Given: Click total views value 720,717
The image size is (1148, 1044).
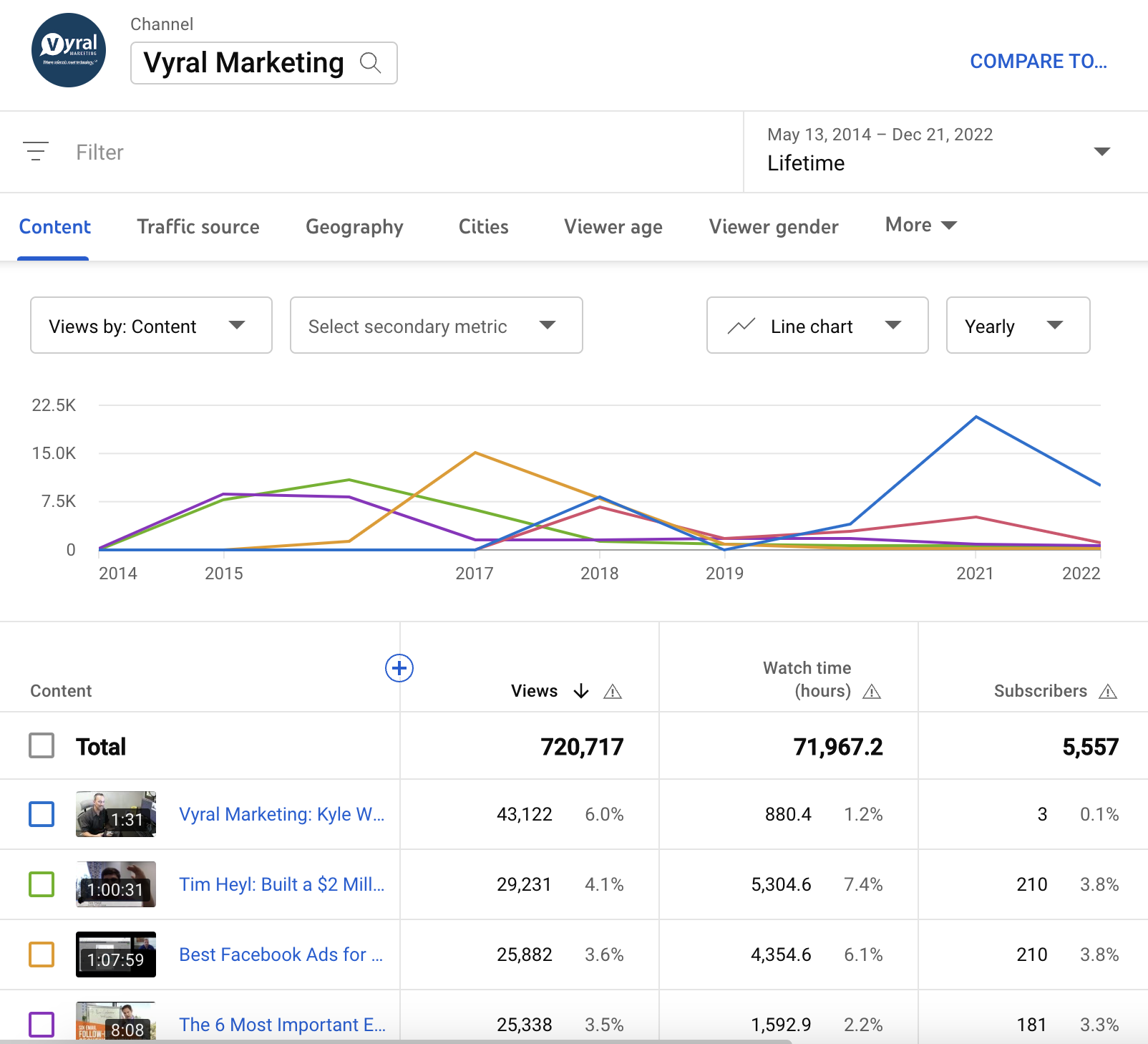Looking at the screenshot, I should tap(582, 747).
